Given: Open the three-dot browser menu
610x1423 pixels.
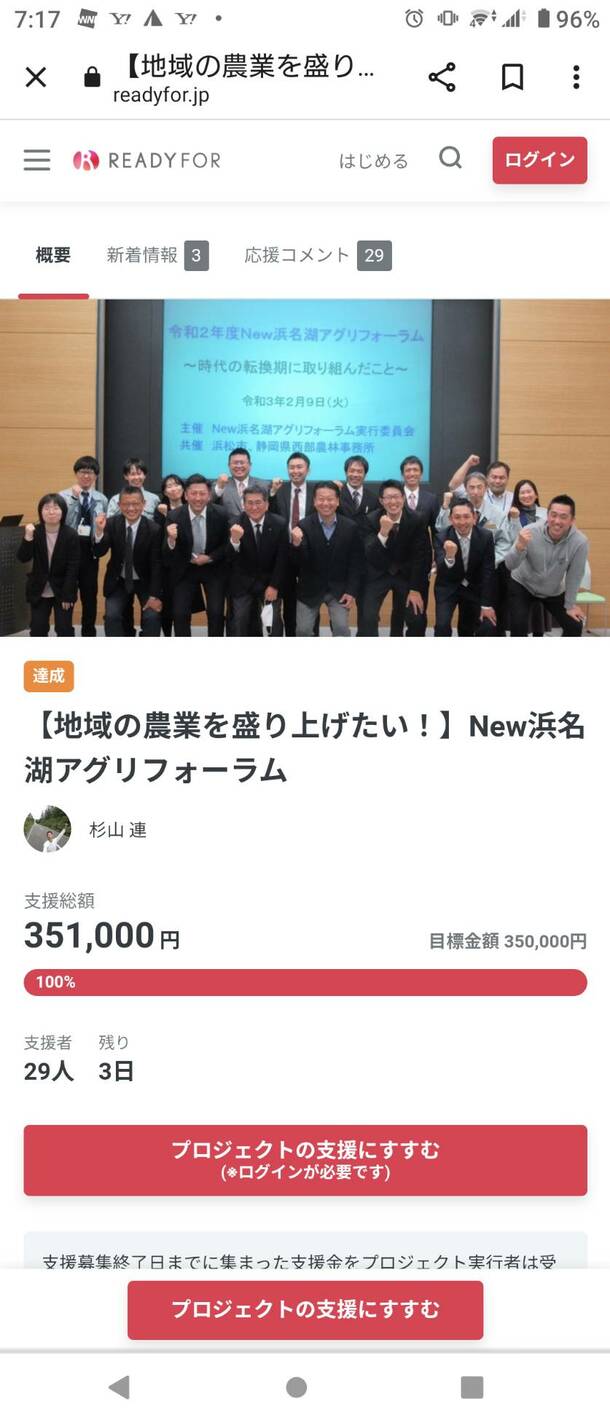Looking at the screenshot, I should [576, 77].
